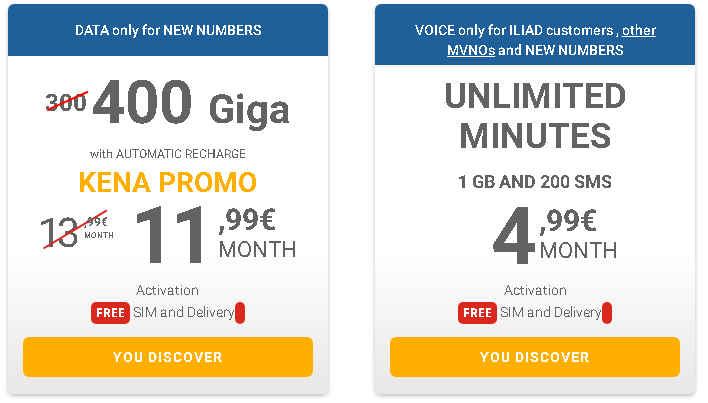The height and width of the screenshot is (403, 708).
Task: Click the orange KENA PROMO label
Action: pyautogui.click(x=168, y=182)
